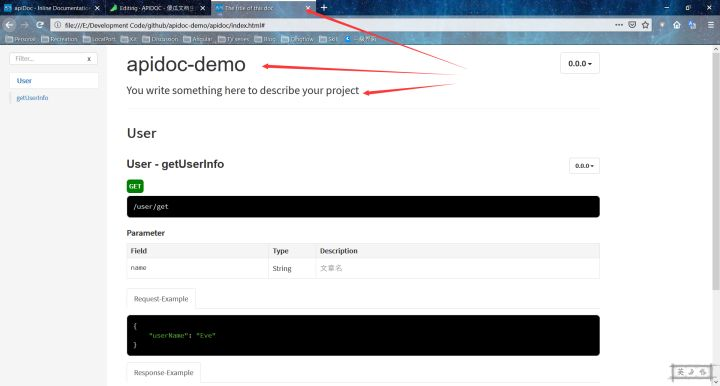This screenshot has height=386, width=720.
Task: Close the 'apiDoc - Inline Documentation' tab
Action: tap(97, 8)
